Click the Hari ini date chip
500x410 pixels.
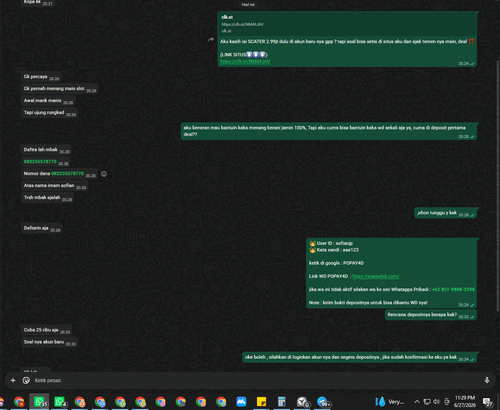[248, 4]
